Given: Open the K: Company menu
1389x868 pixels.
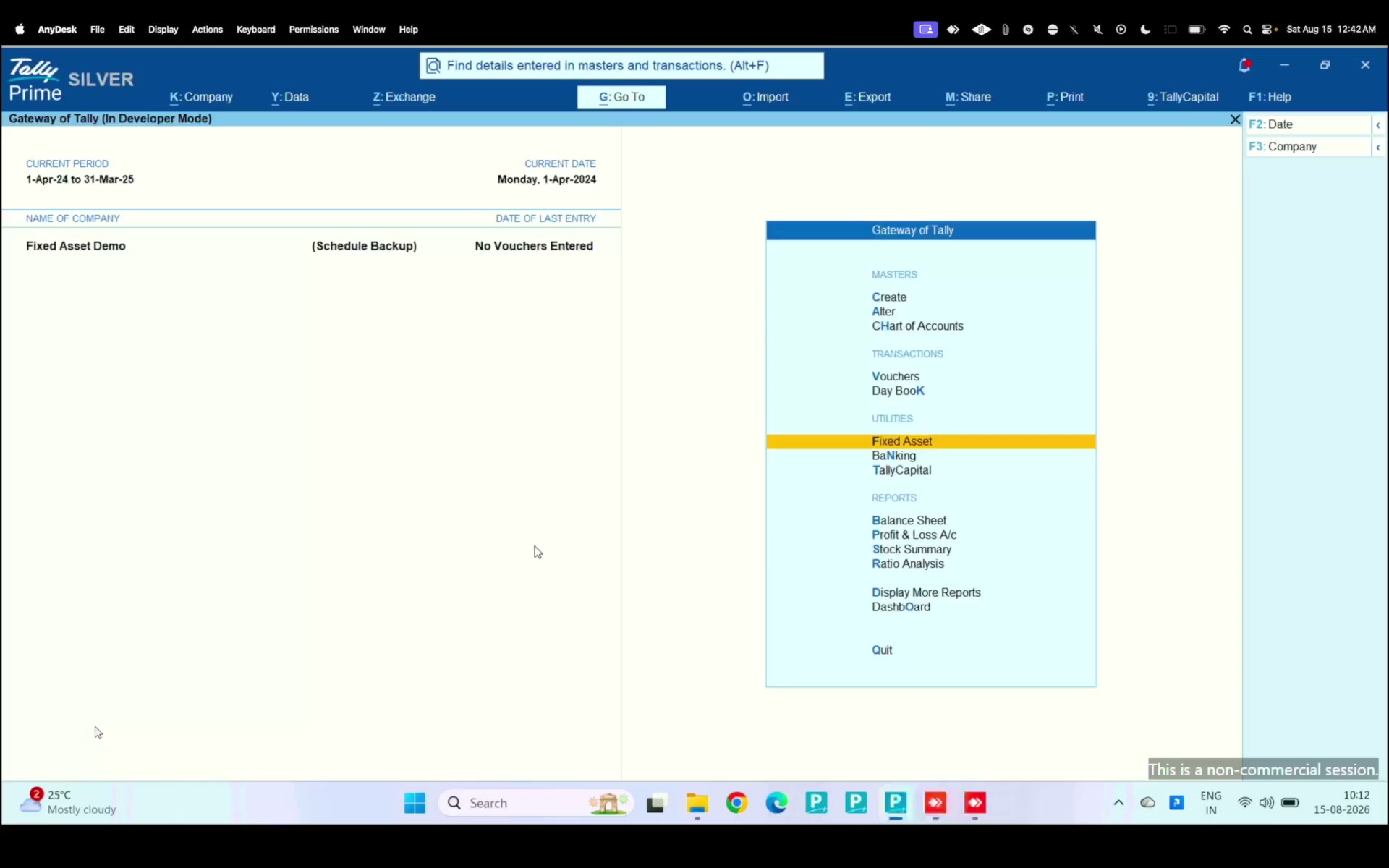Looking at the screenshot, I should [x=201, y=97].
